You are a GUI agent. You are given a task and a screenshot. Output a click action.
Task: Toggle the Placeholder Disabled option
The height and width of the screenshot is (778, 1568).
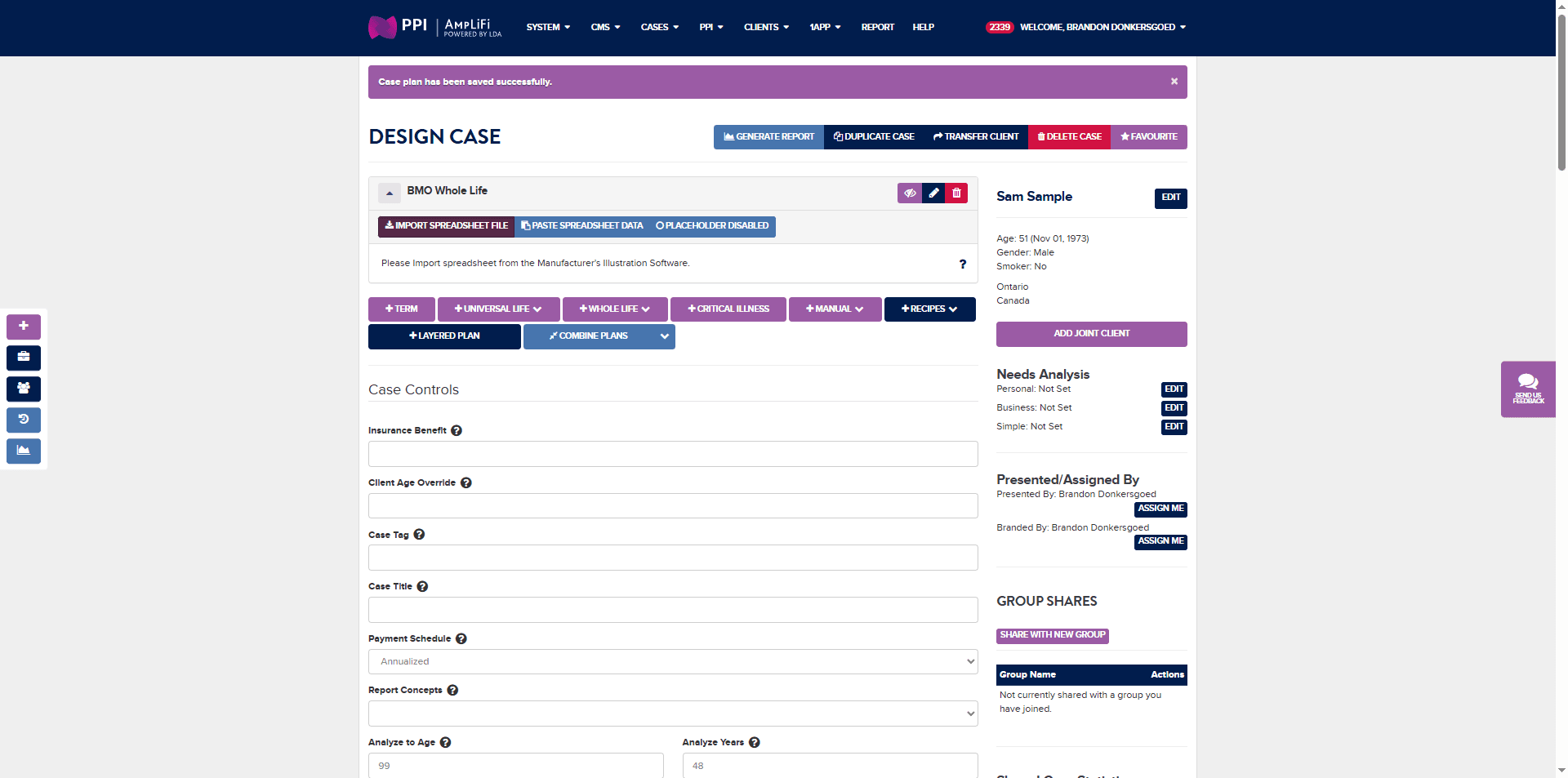712,226
